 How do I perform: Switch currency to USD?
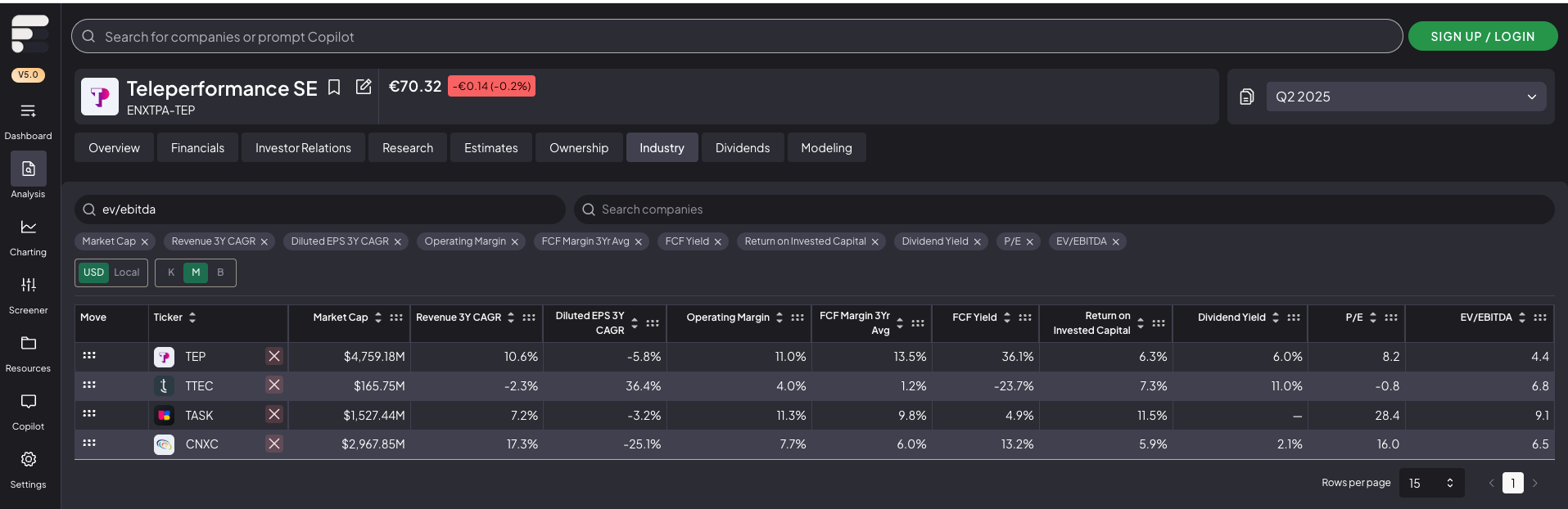click(94, 273)
